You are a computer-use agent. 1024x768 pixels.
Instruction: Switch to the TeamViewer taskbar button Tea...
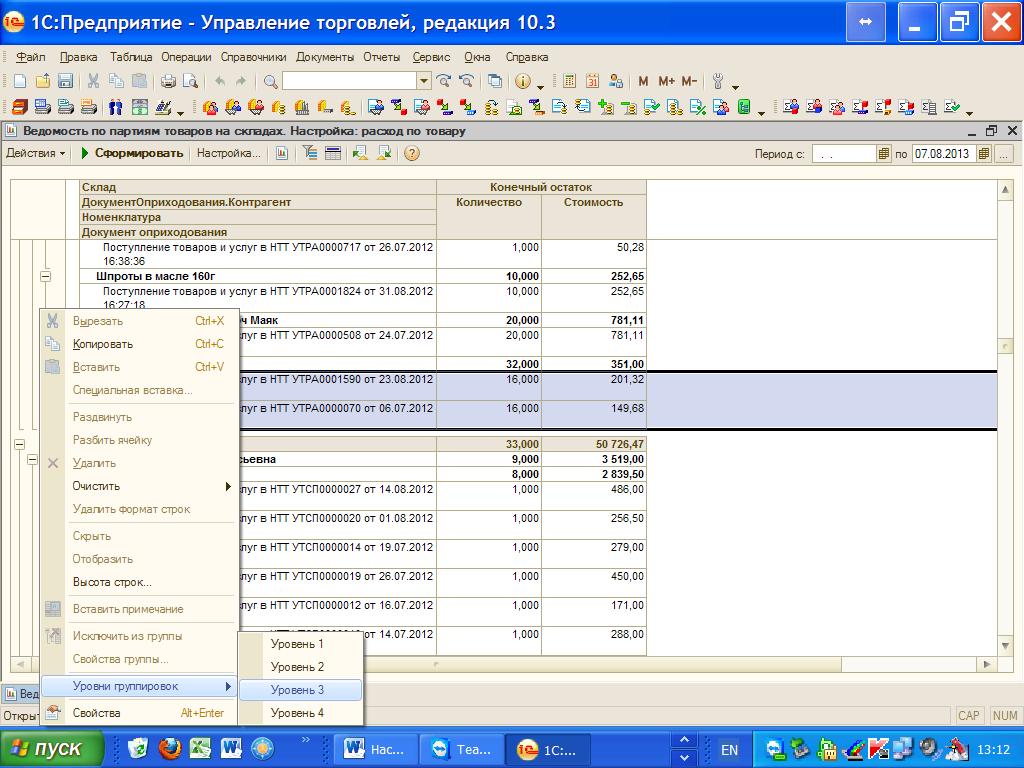(x=462, y=750)
